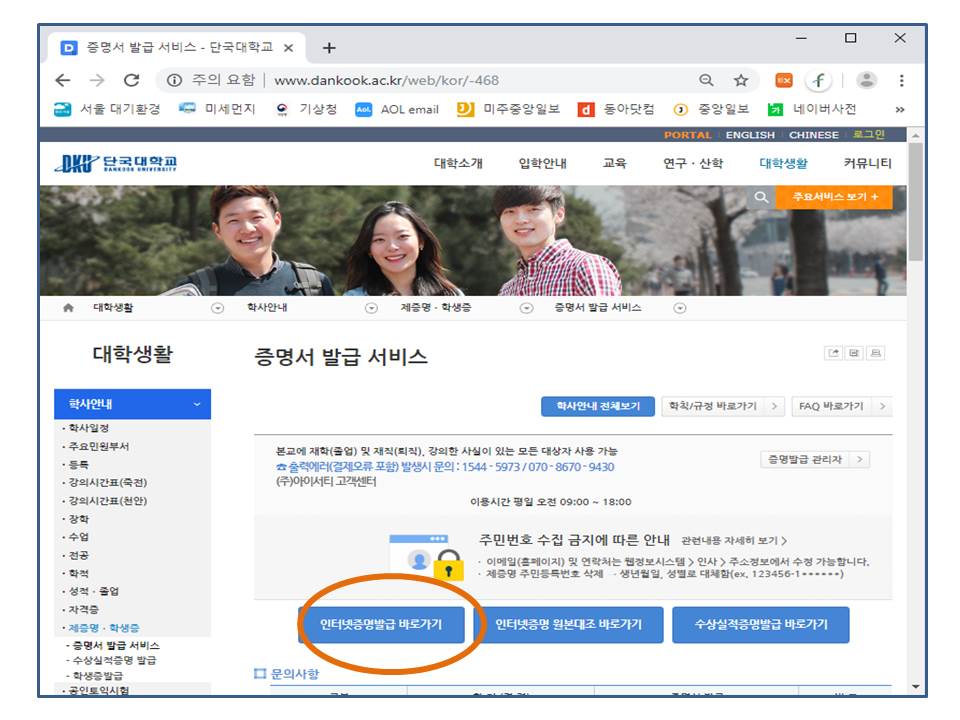
Task: Go to breadcrumb home icon
Action: (x=68, y=308)
